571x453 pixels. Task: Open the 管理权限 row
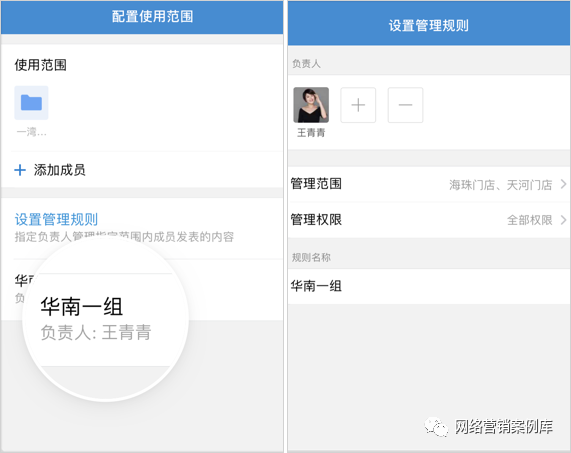[x=429, y=220]
